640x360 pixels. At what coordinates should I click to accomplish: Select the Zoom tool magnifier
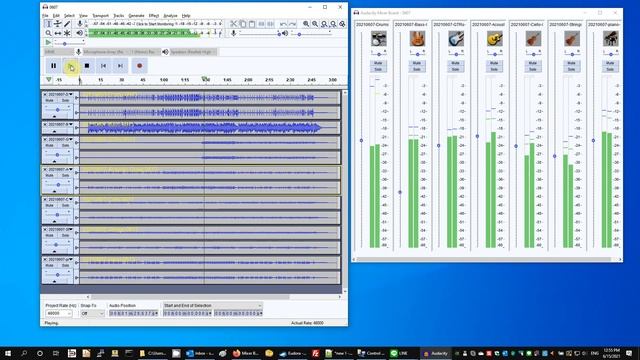point(48,33)
